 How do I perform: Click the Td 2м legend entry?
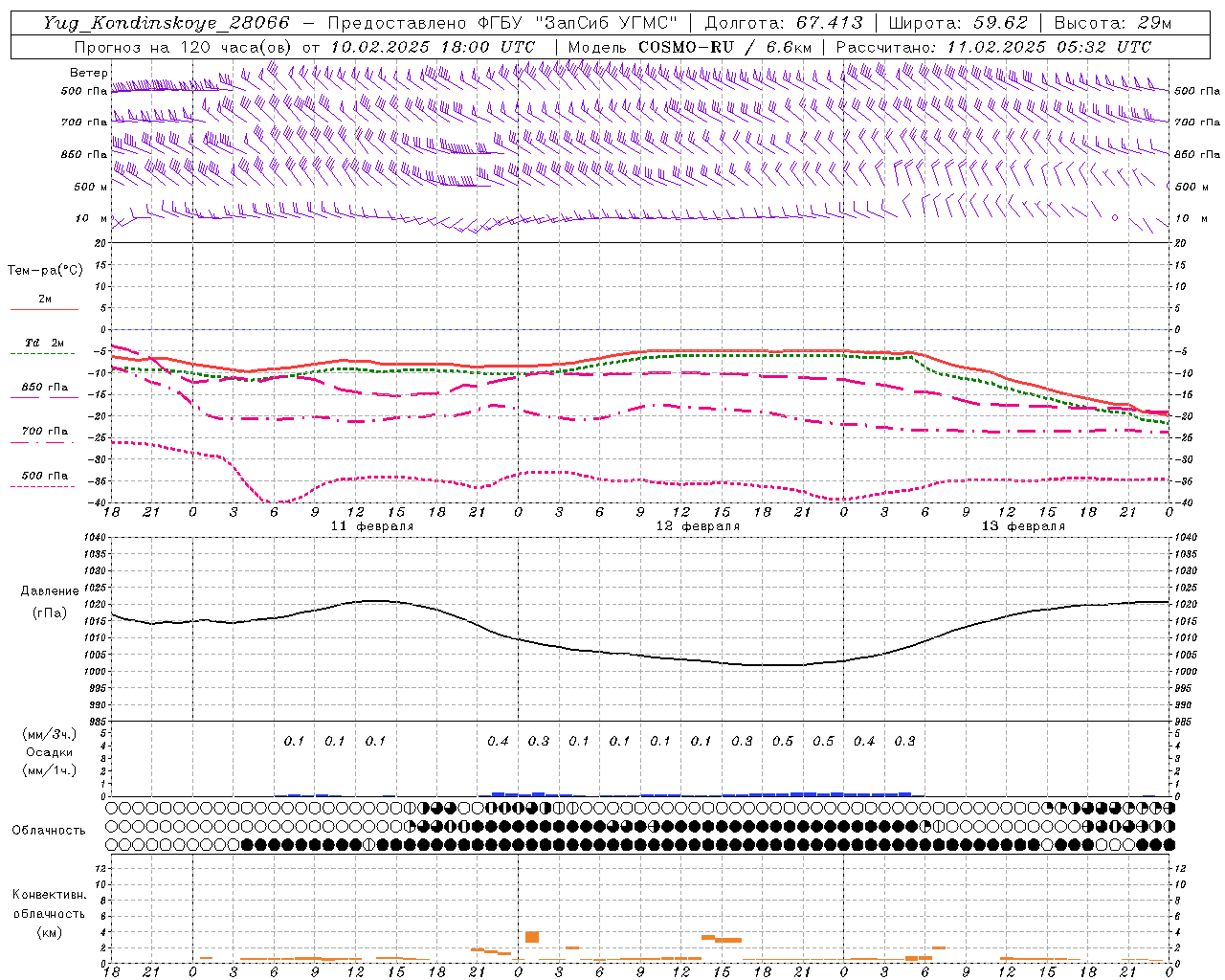(44, 343)
